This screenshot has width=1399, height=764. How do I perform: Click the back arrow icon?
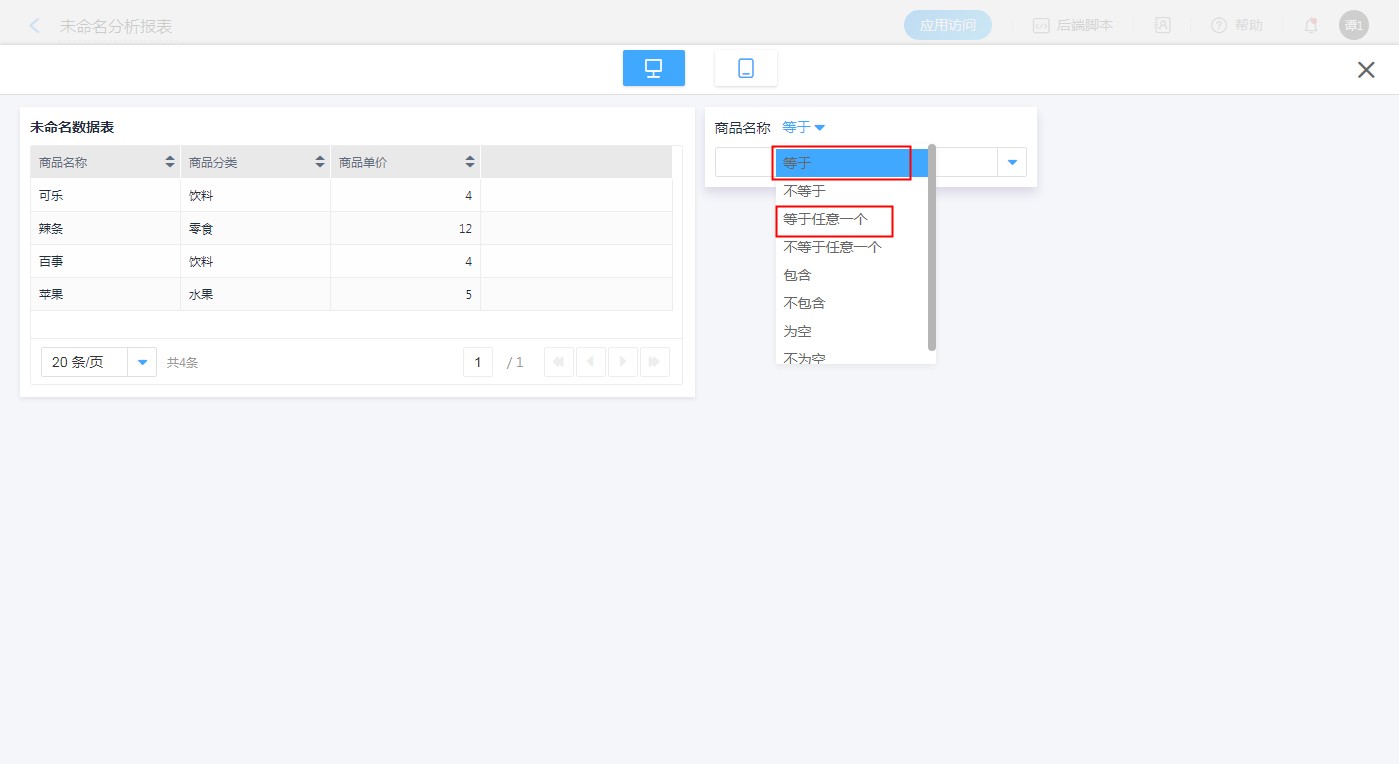(35, 26)
